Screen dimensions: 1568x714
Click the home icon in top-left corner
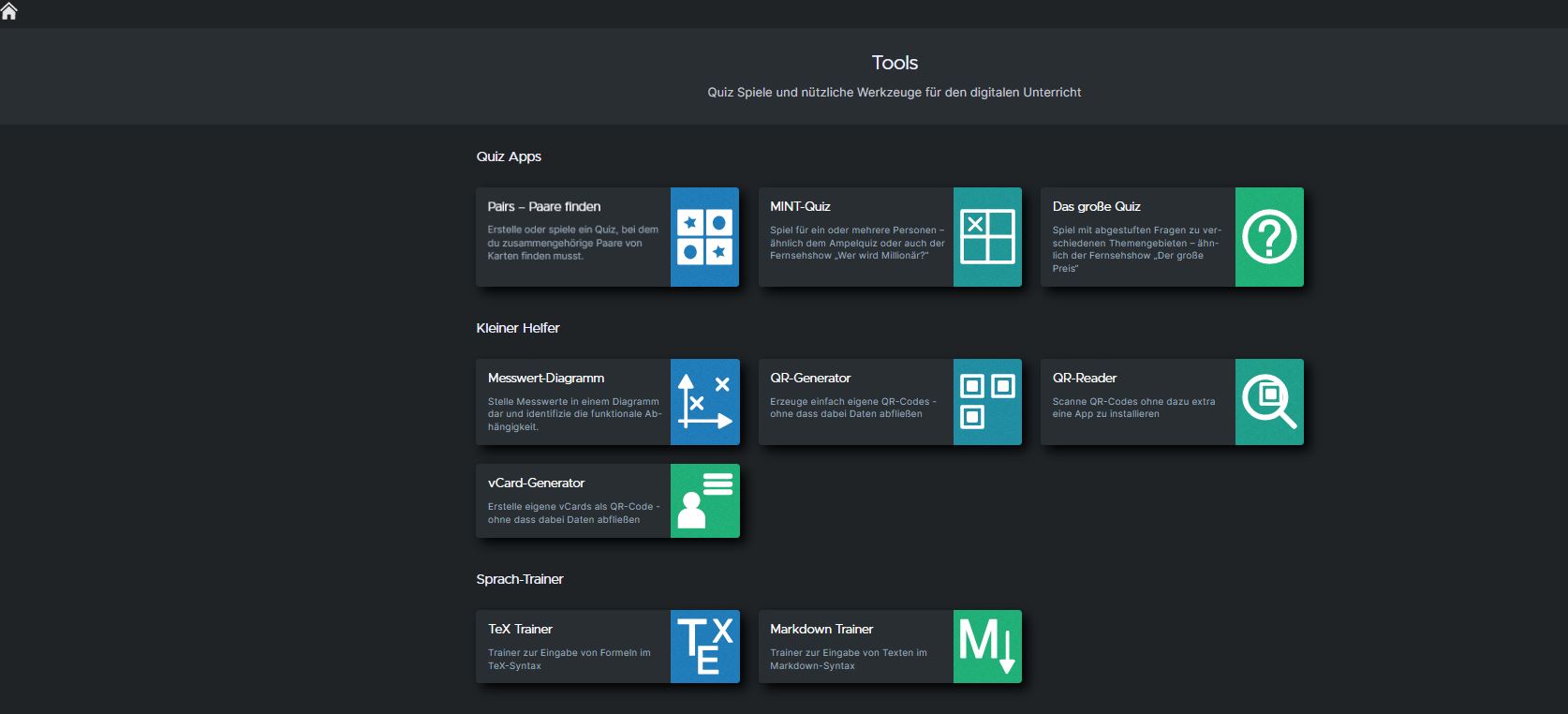point(9,11)
